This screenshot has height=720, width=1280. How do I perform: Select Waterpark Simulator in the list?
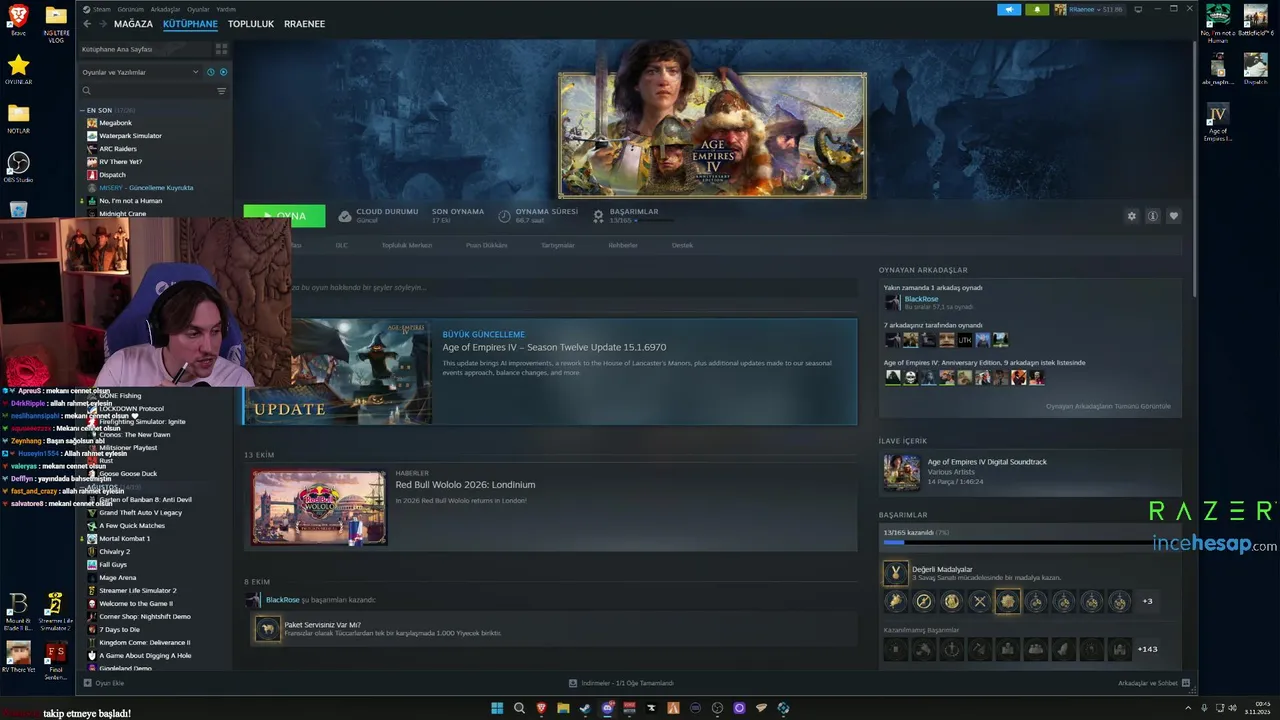pyautogui.click(x=130, y=136)
